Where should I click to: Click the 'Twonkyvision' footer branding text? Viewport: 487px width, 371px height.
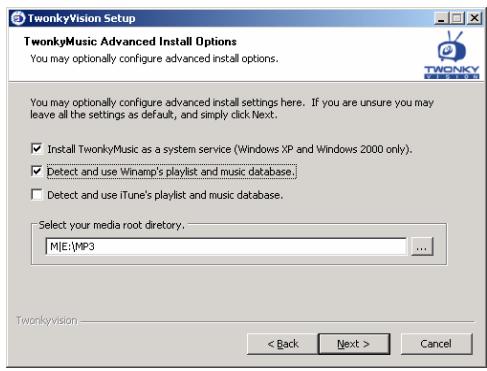point(47,320)
